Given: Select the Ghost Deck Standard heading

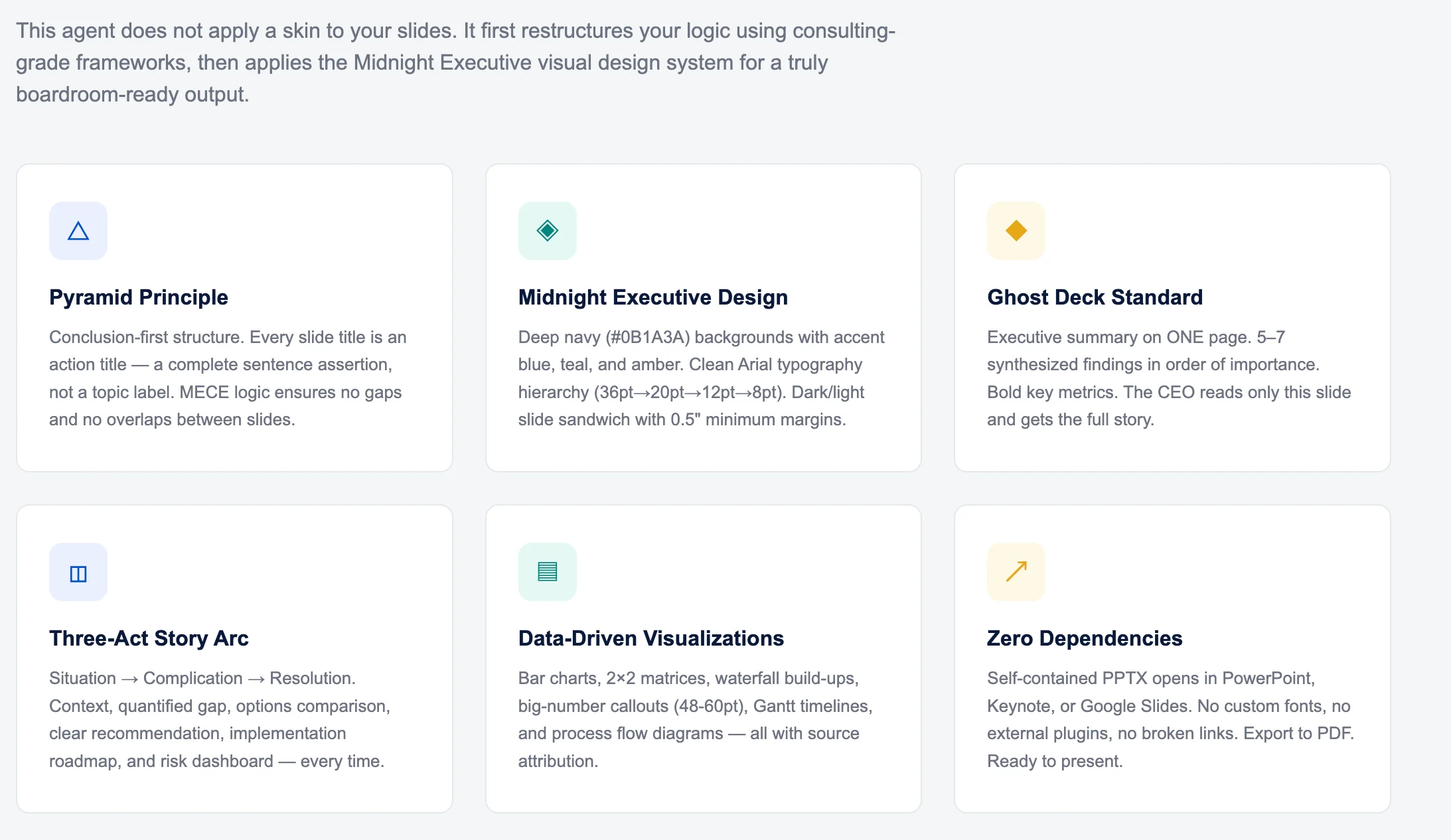Looking at the screenshot, I should tap(1095, 297).
